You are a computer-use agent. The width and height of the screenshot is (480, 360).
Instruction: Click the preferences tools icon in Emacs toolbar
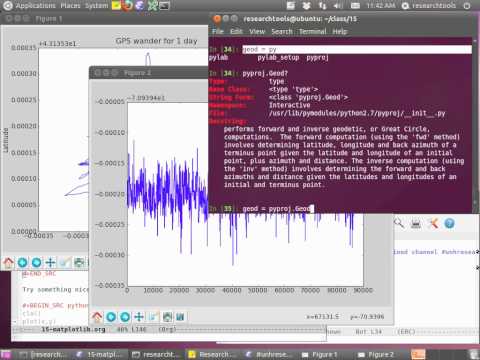tap(433, 223)
